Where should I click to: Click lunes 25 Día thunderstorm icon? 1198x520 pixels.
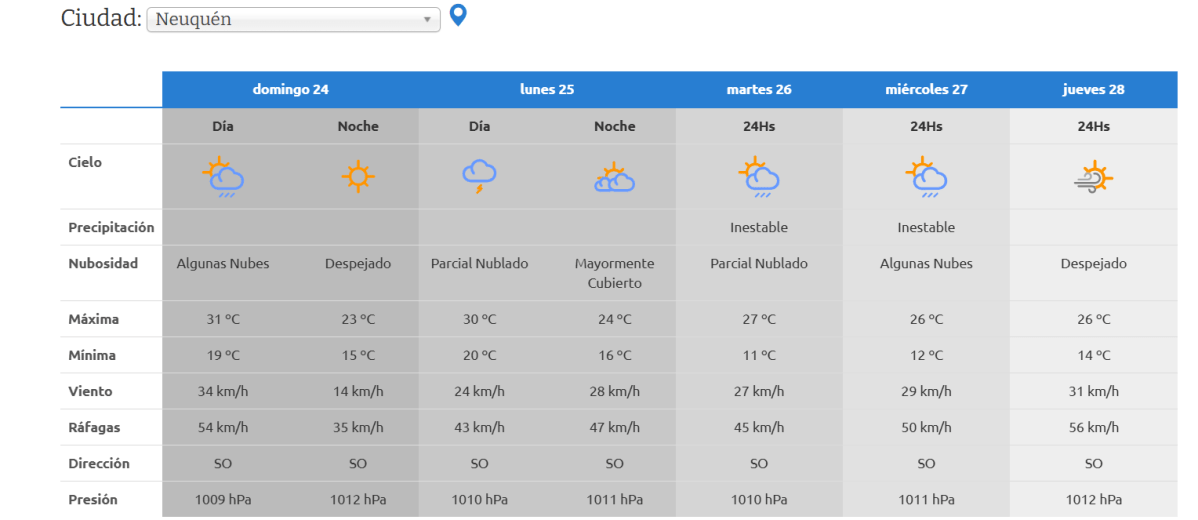(479, 177)
